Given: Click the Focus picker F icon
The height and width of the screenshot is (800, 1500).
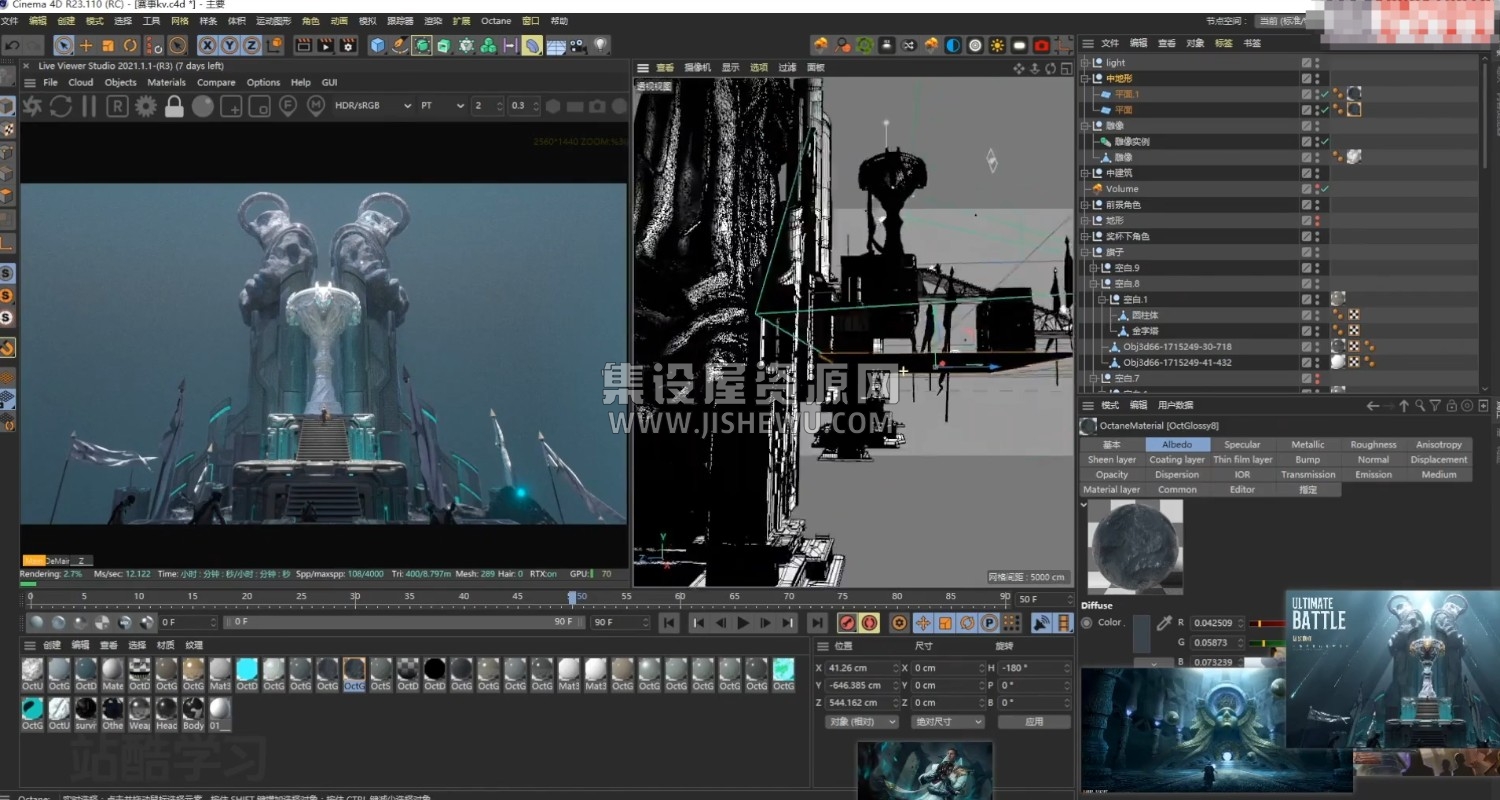Looking at the screenshot, I should click(x=288, y=105).
